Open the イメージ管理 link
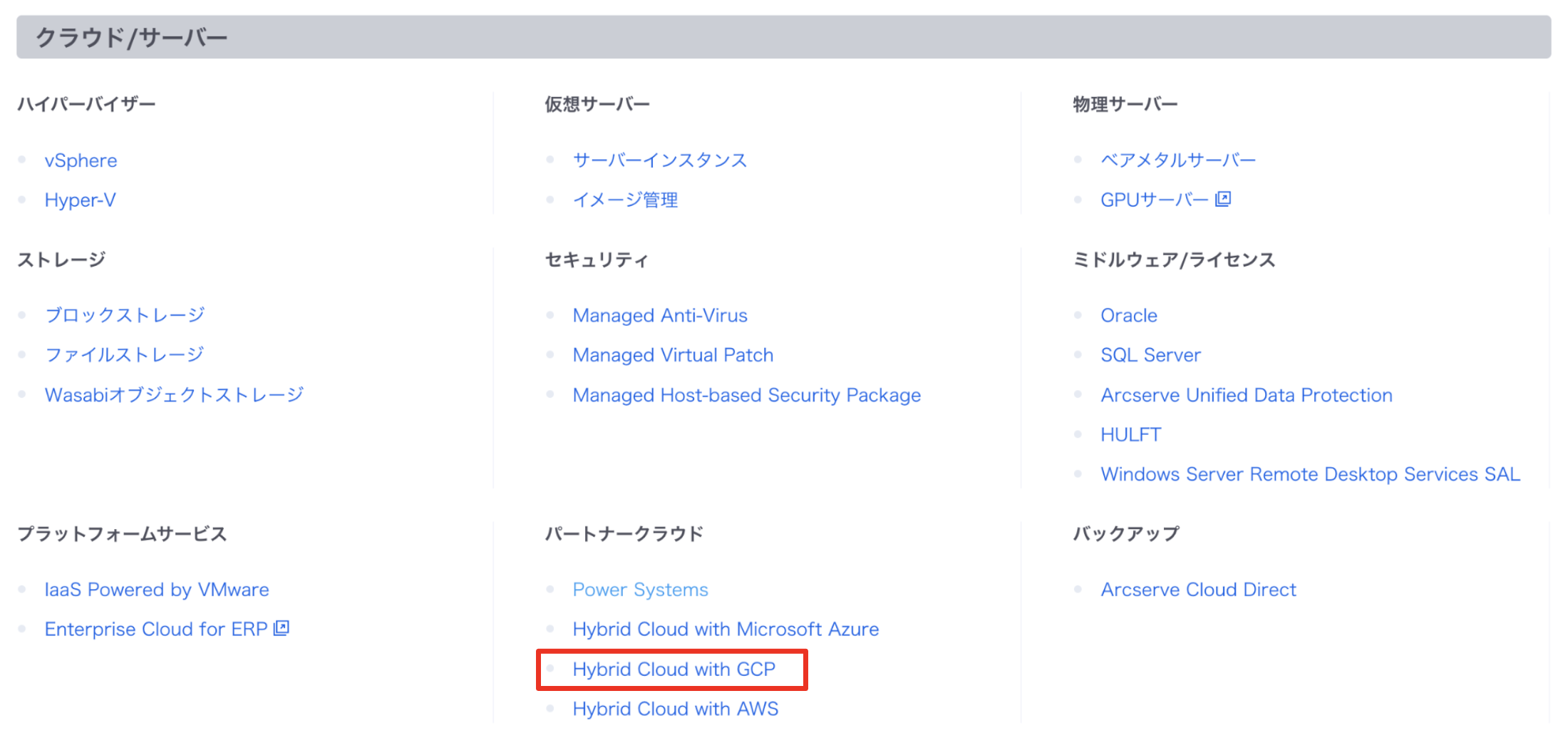This screenshot has height=743, width=1568. pos(625,200)
